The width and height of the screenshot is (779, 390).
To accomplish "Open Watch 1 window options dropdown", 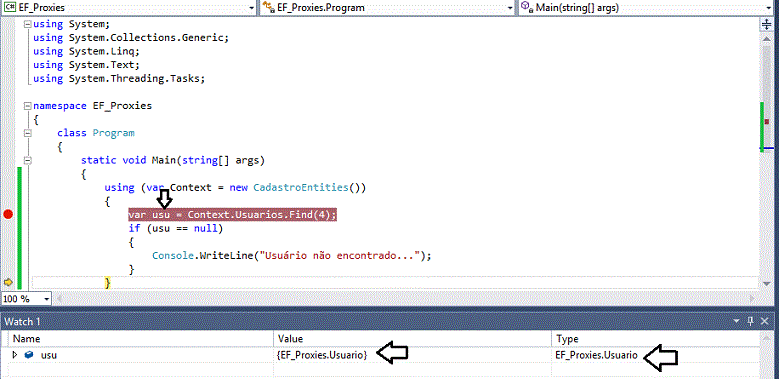I will (x=736, y=321).
